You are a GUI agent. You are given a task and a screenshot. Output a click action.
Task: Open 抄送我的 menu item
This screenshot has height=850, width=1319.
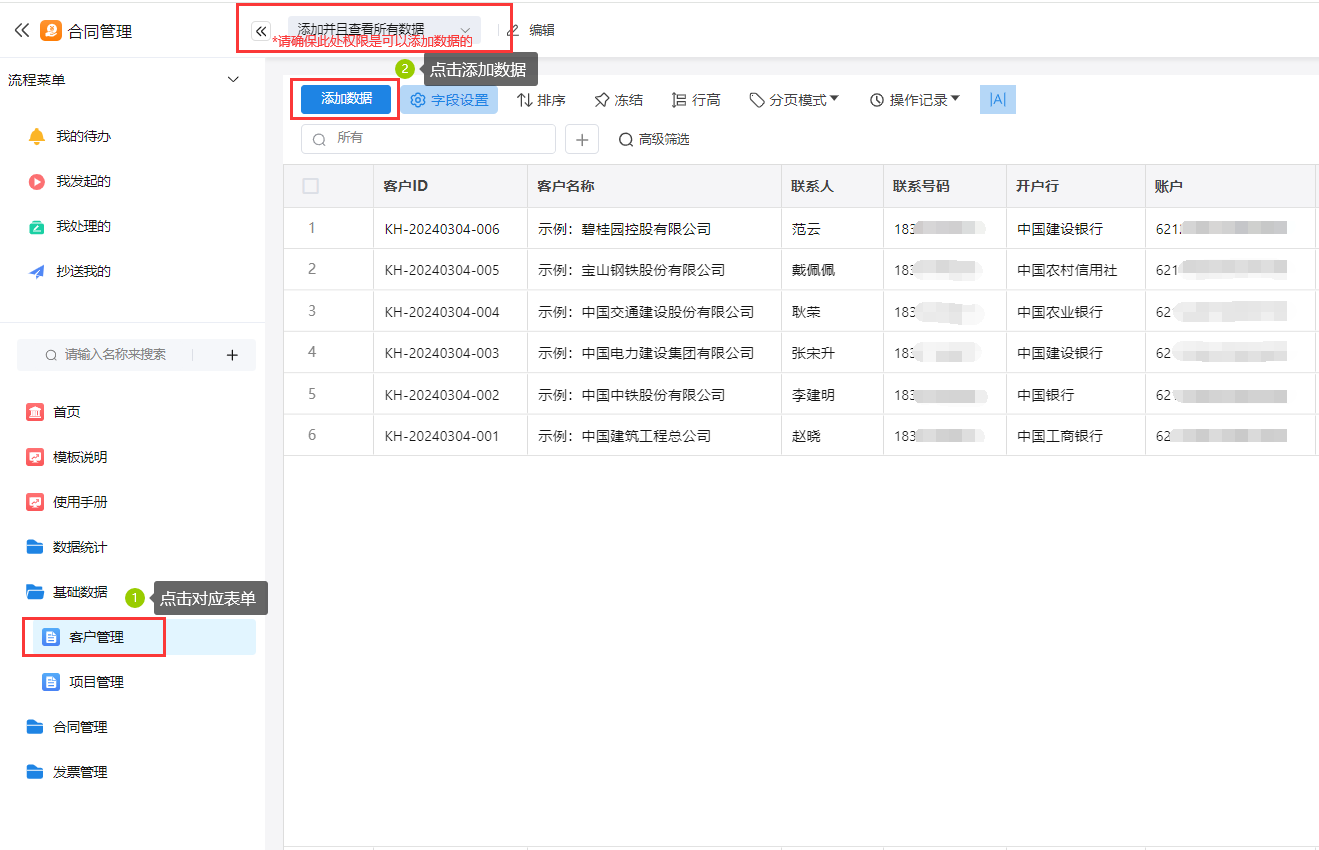pos(83,271)
